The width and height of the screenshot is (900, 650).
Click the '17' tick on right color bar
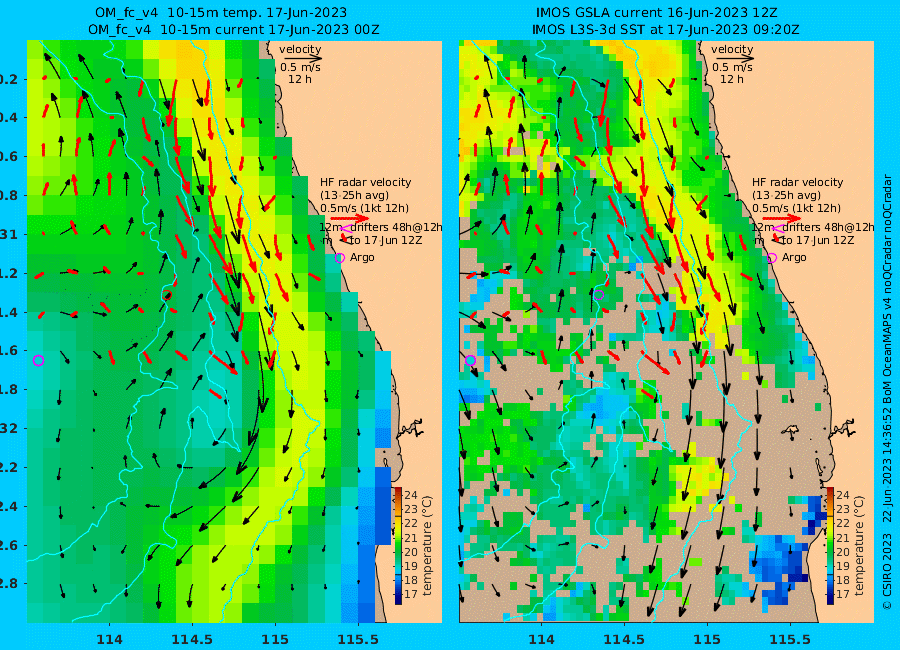click(x=843, y=594)
